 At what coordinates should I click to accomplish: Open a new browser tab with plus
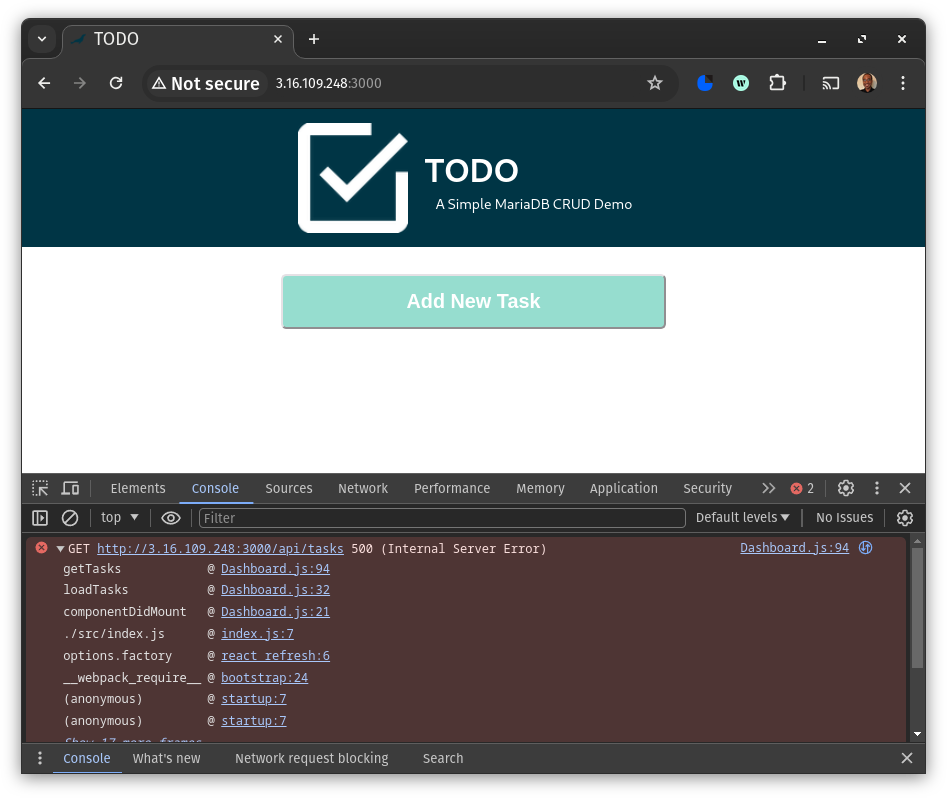tap(313, 39)
